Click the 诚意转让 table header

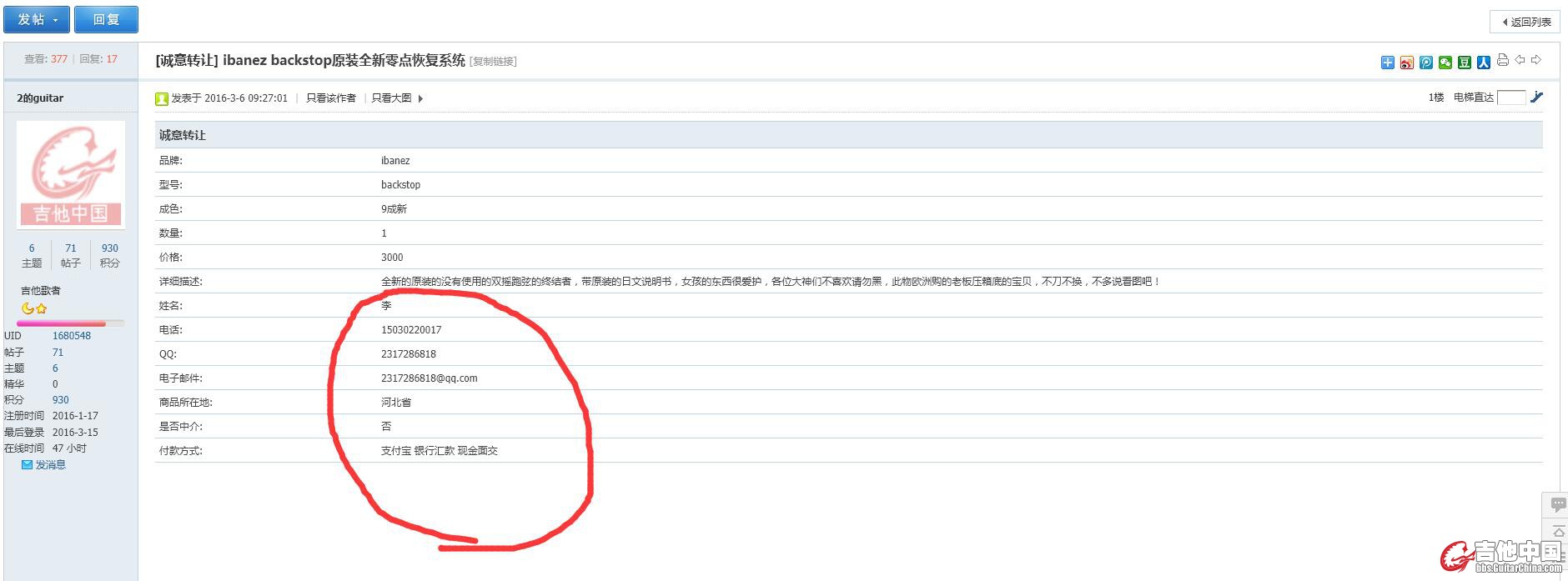pyautogui.click(x=849, y=135)
